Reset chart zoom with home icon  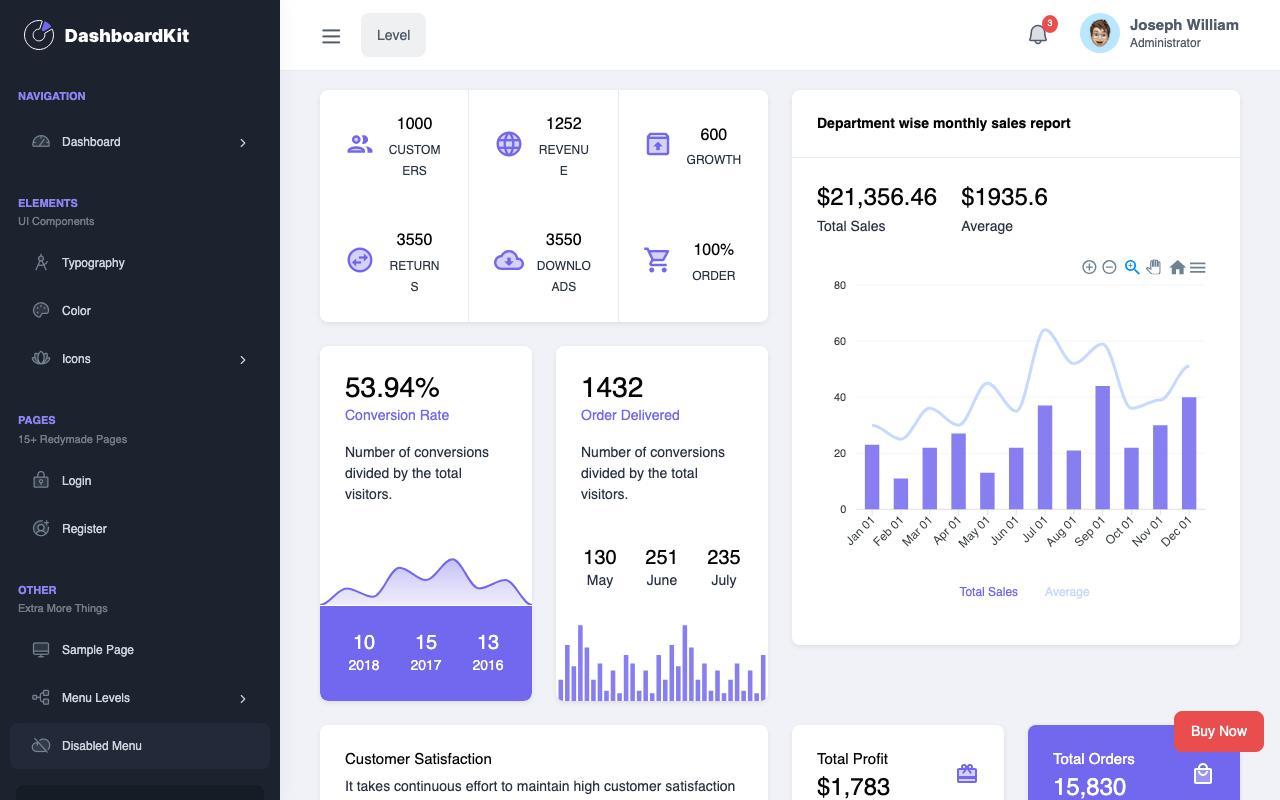(1177, 267)
